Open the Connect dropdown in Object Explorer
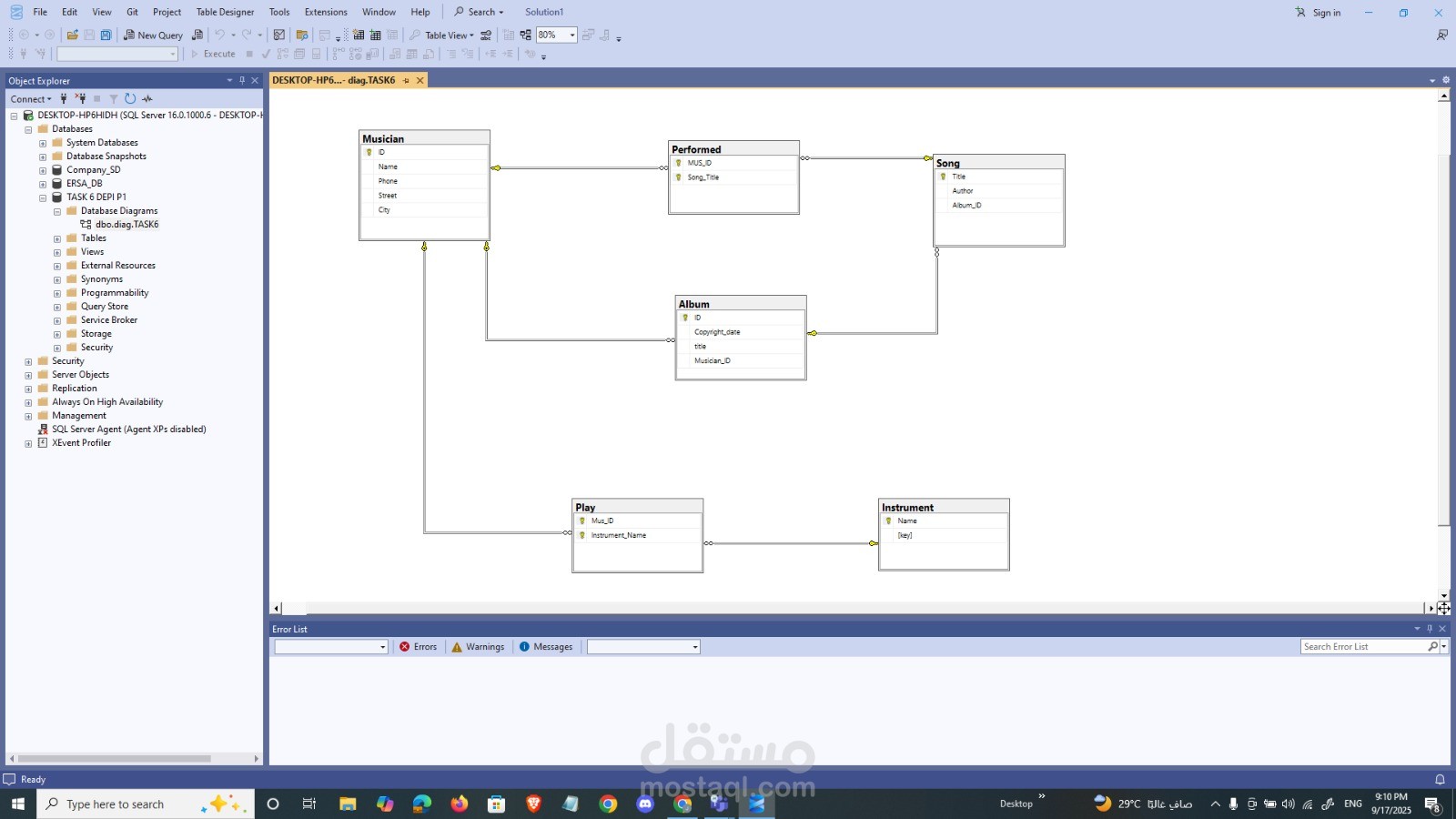This screenshot has width=1456, height=819. click(x=31, y=99)
